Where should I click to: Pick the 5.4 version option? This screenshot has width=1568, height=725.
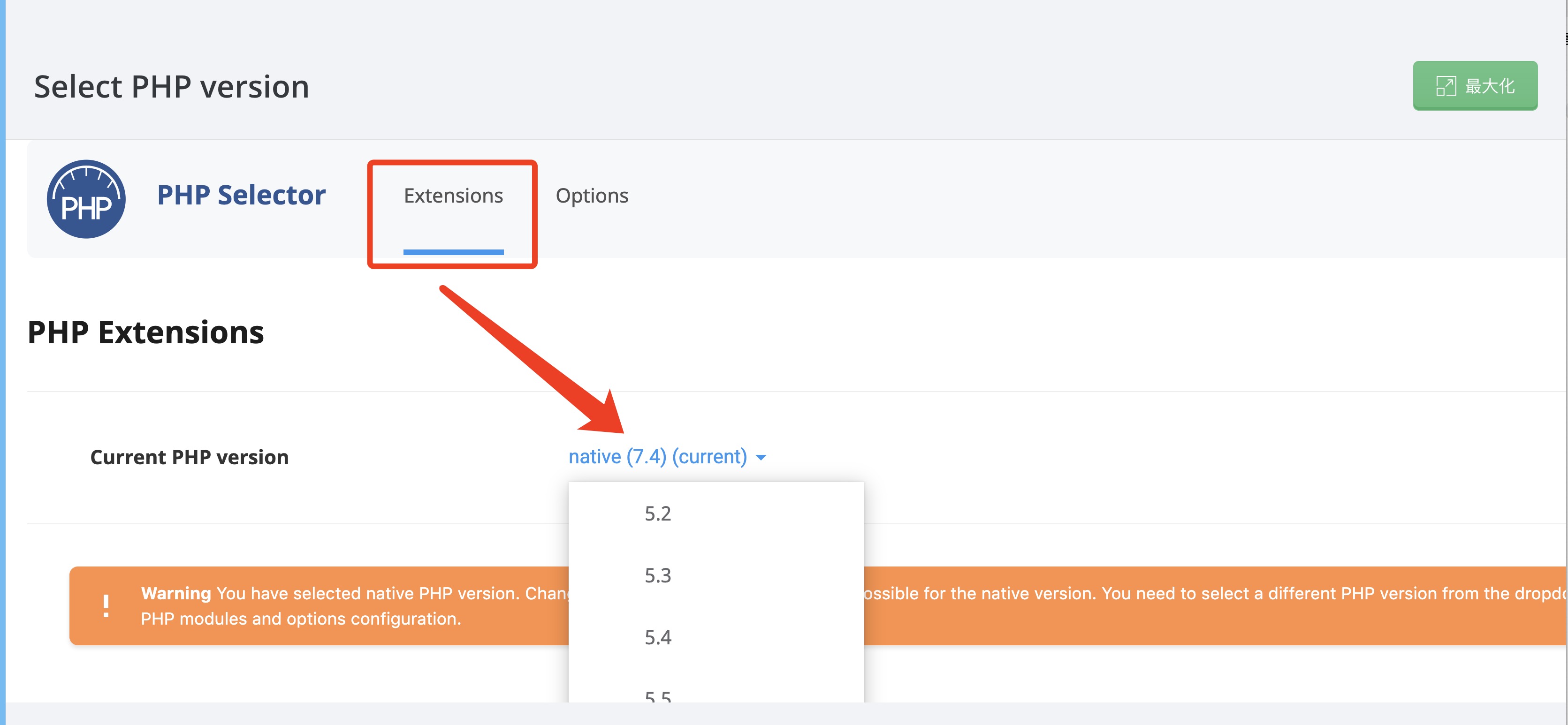click(657, 637)
